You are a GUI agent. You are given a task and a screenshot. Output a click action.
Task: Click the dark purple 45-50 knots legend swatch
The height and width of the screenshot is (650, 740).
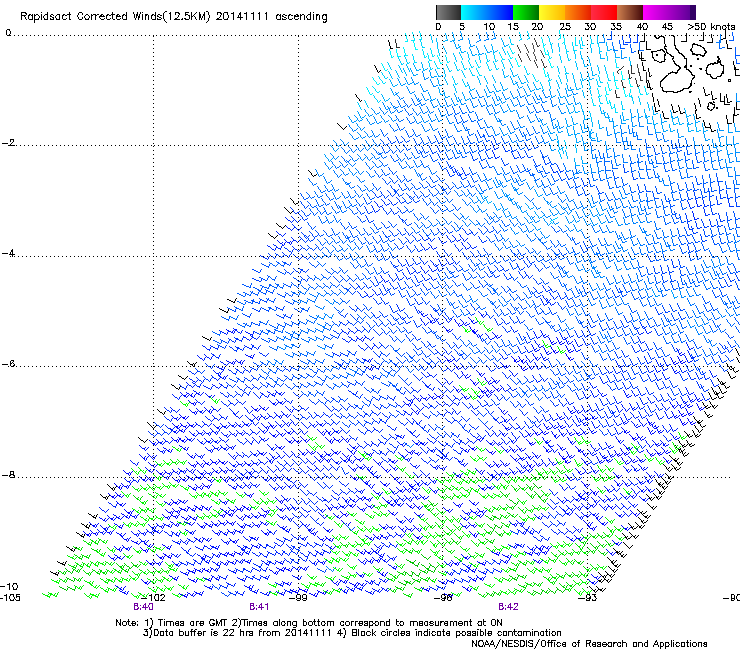point(682,12)
